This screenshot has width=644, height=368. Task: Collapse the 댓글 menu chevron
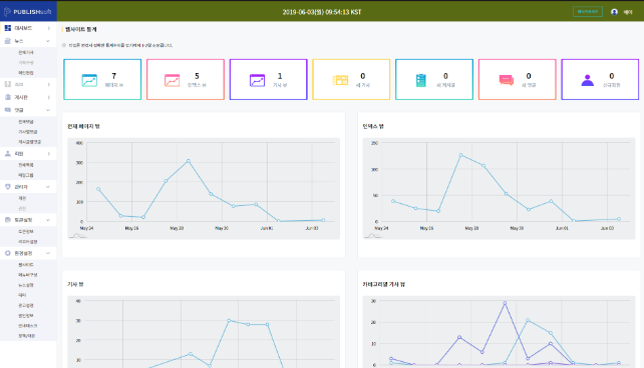pyautogui.click(x=48, y=110)
